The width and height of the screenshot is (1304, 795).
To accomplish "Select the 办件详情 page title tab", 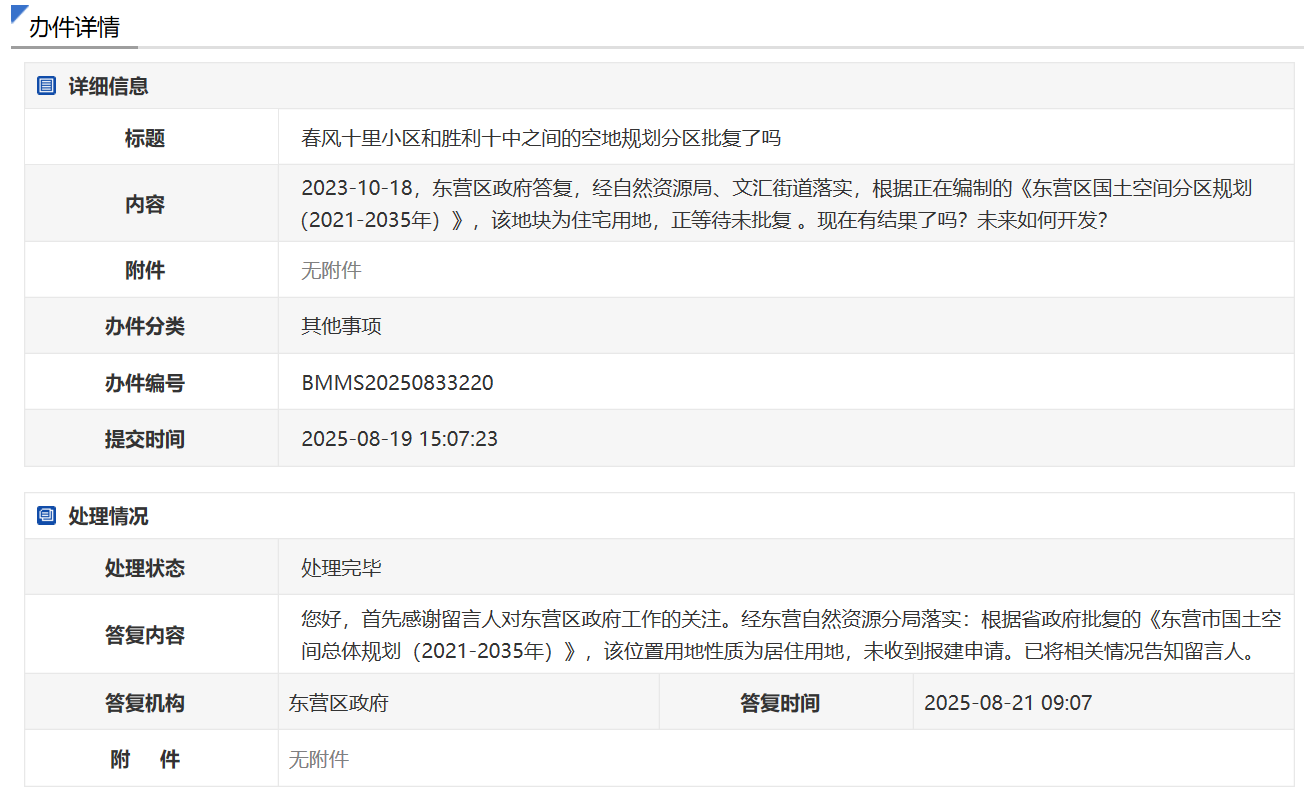I will pyautogui.click(x=74, y=28).
